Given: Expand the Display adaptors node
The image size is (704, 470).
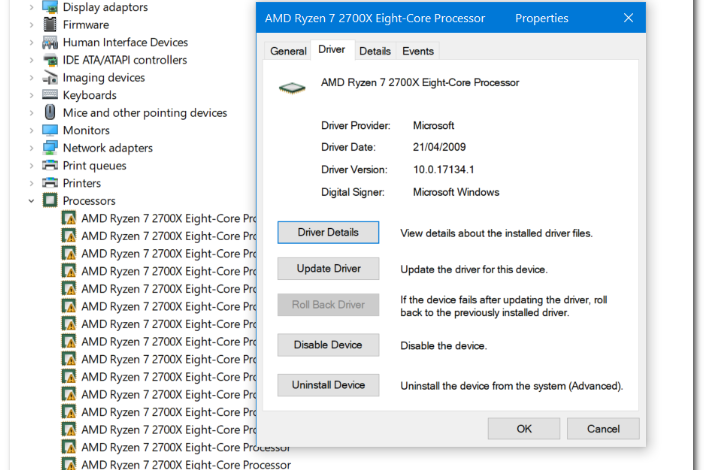Looking at the screenshot, I should (x=31, y=8).
